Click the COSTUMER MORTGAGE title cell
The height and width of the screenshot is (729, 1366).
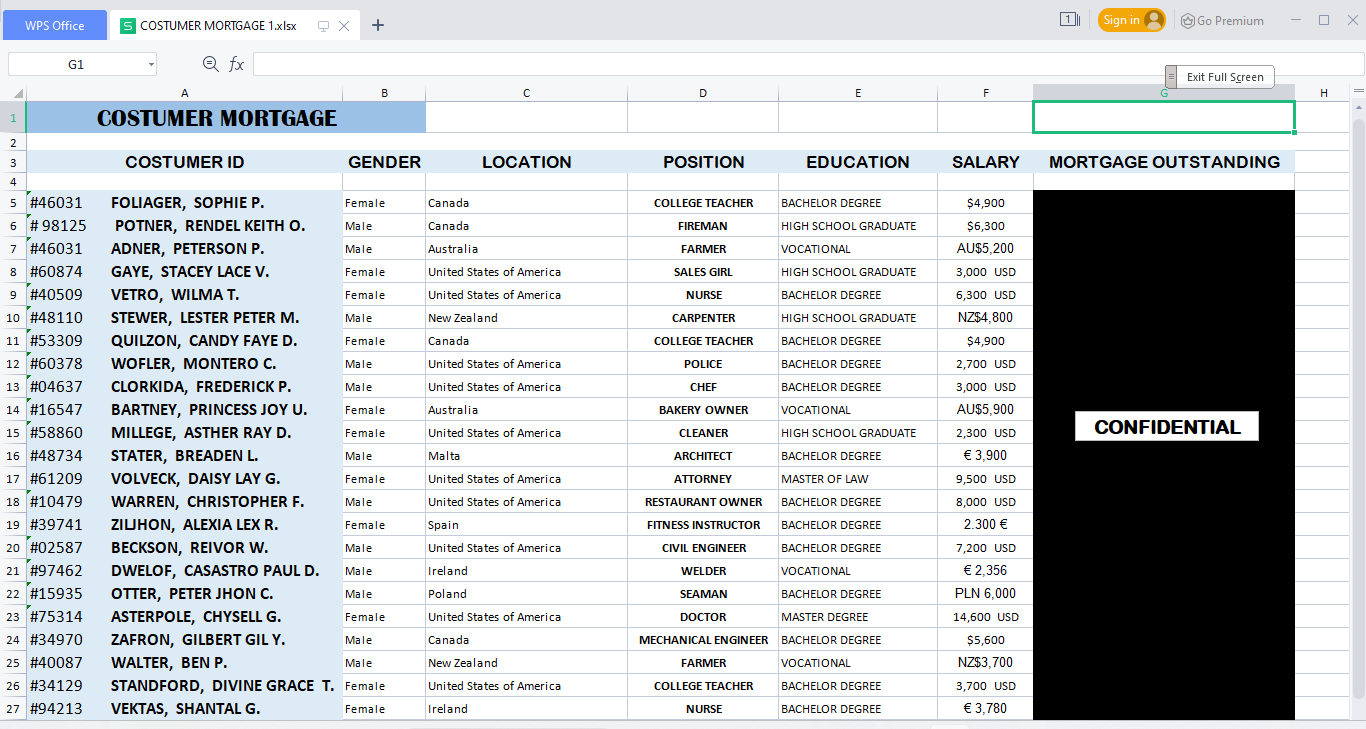point(226,117)
